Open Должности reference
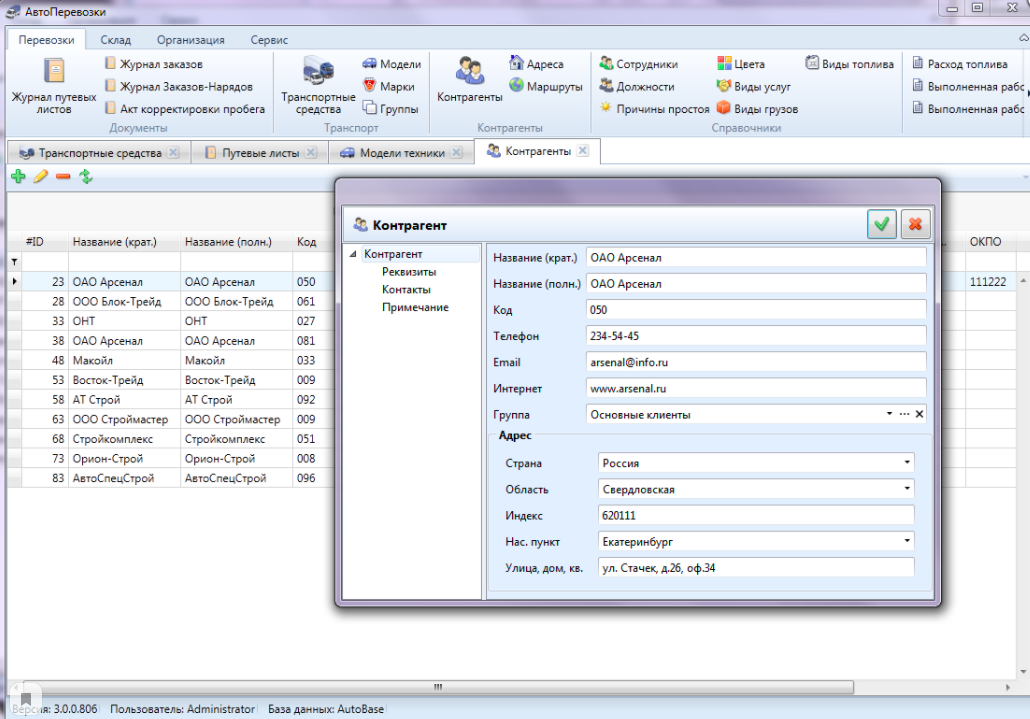1030x719 pixels. [637, 86]
